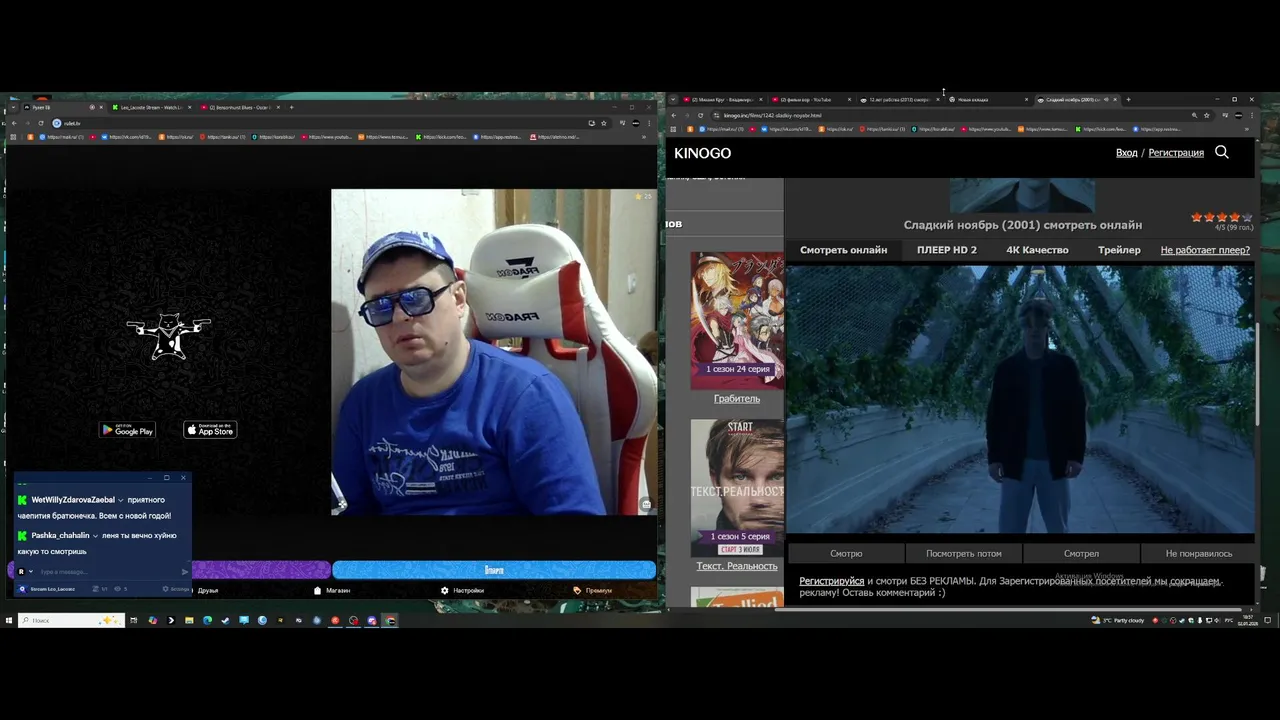This screenshot has width=1280, height=720.
Task: Switch to the Bensonhurst Blues tab
Action: tap(239, 107)
